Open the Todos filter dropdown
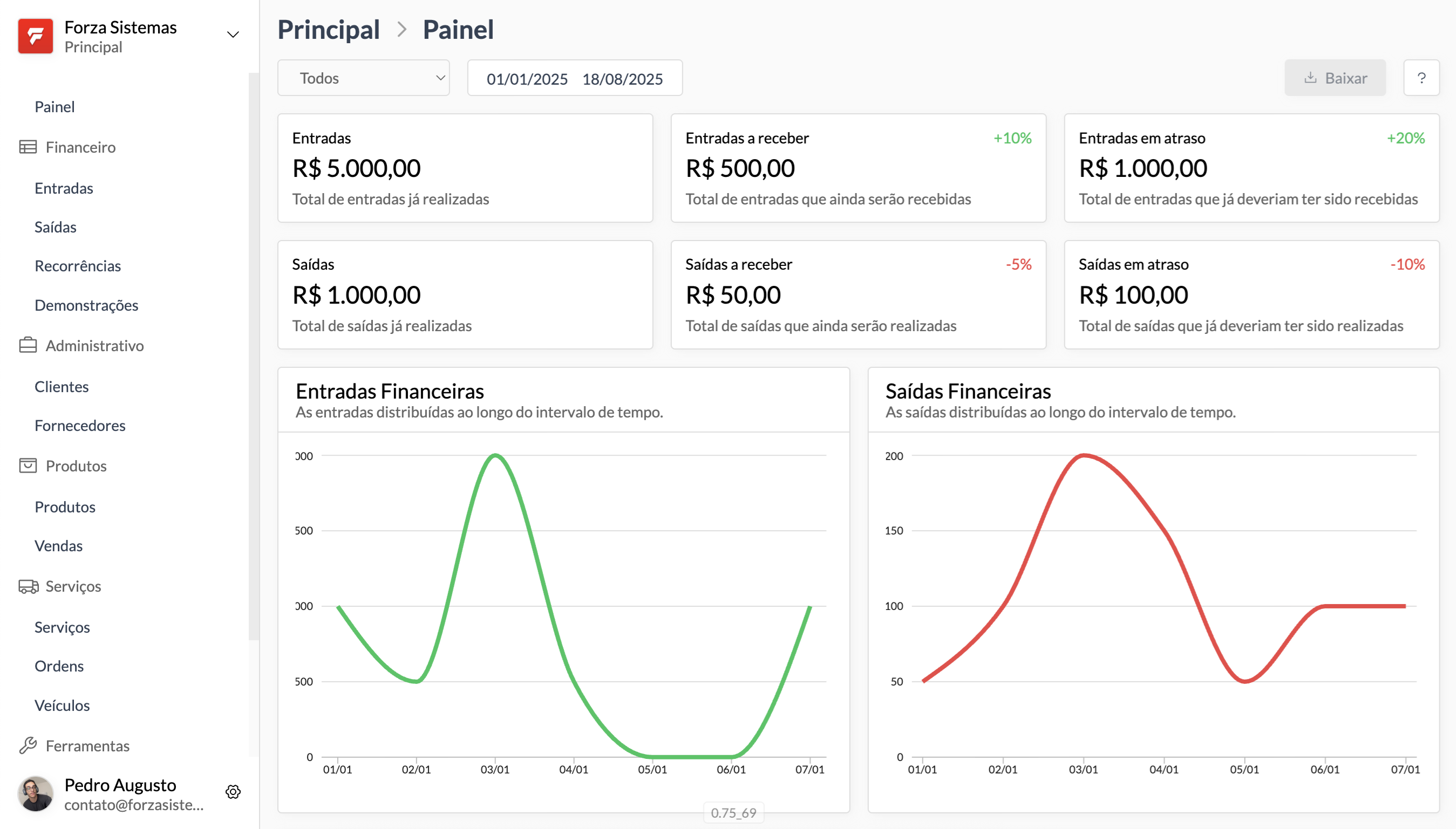Viewport: 1456px width, 829px height. pyautogui.click(x=363, y=78)
